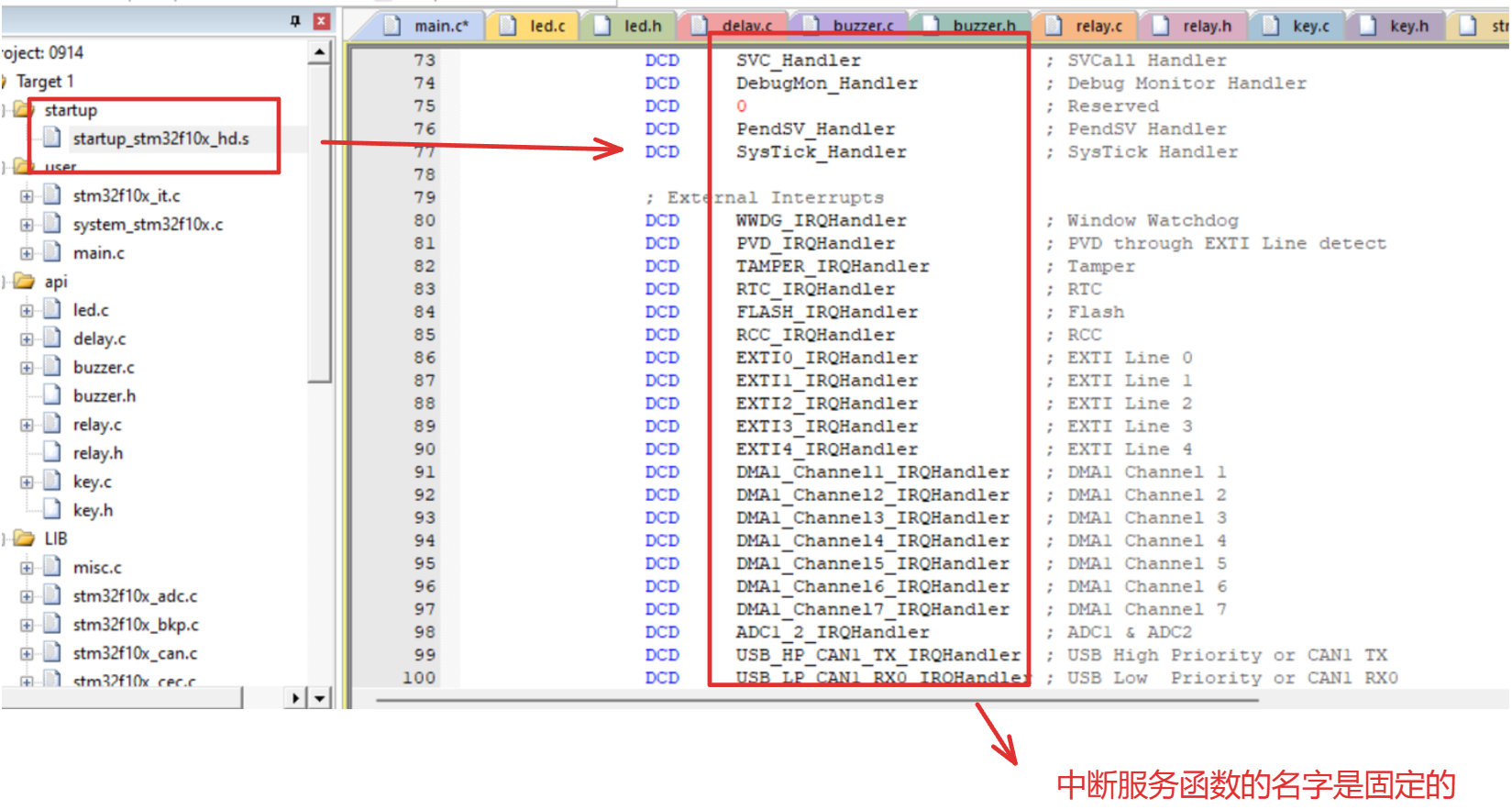The width and height of the screenshot is (1512, 810).
Task: Click the editor horizontal scrollbar
Action: coord(816,700)
